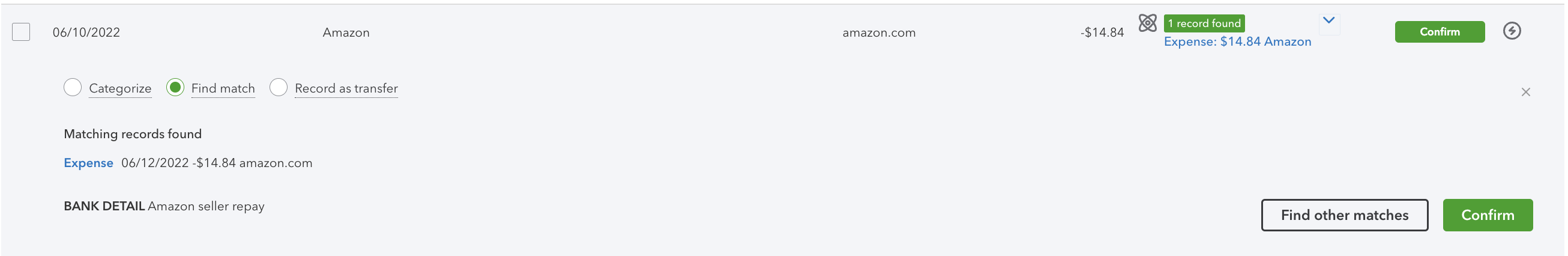Click the lightning bolt icon in row

click(x=1512, y=31)
